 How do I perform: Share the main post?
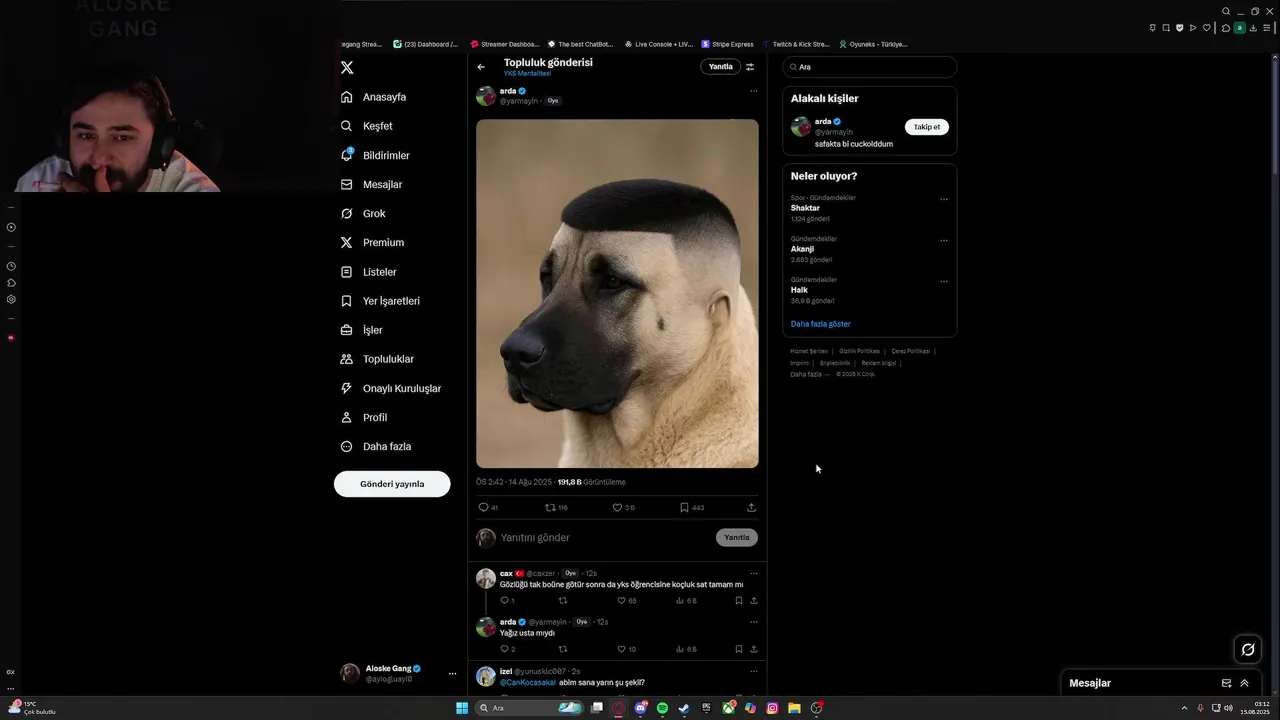751,508
